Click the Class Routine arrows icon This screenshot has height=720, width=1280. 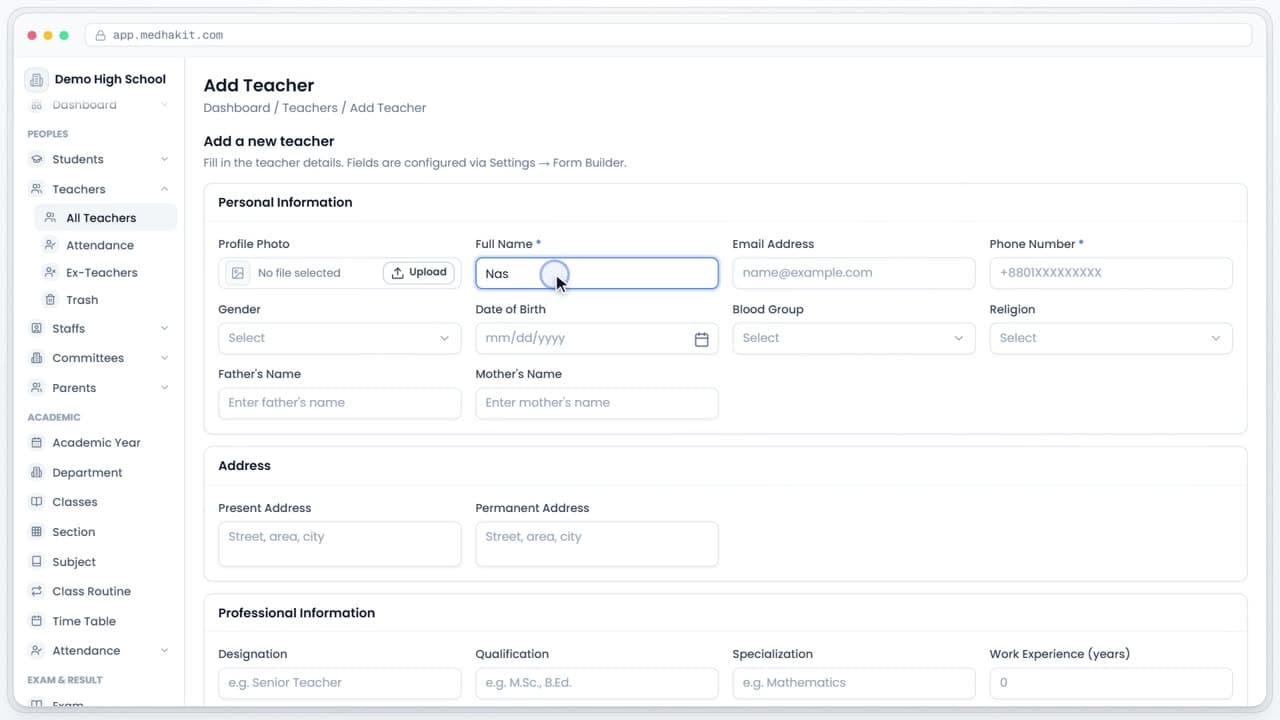tap(37, 591)
